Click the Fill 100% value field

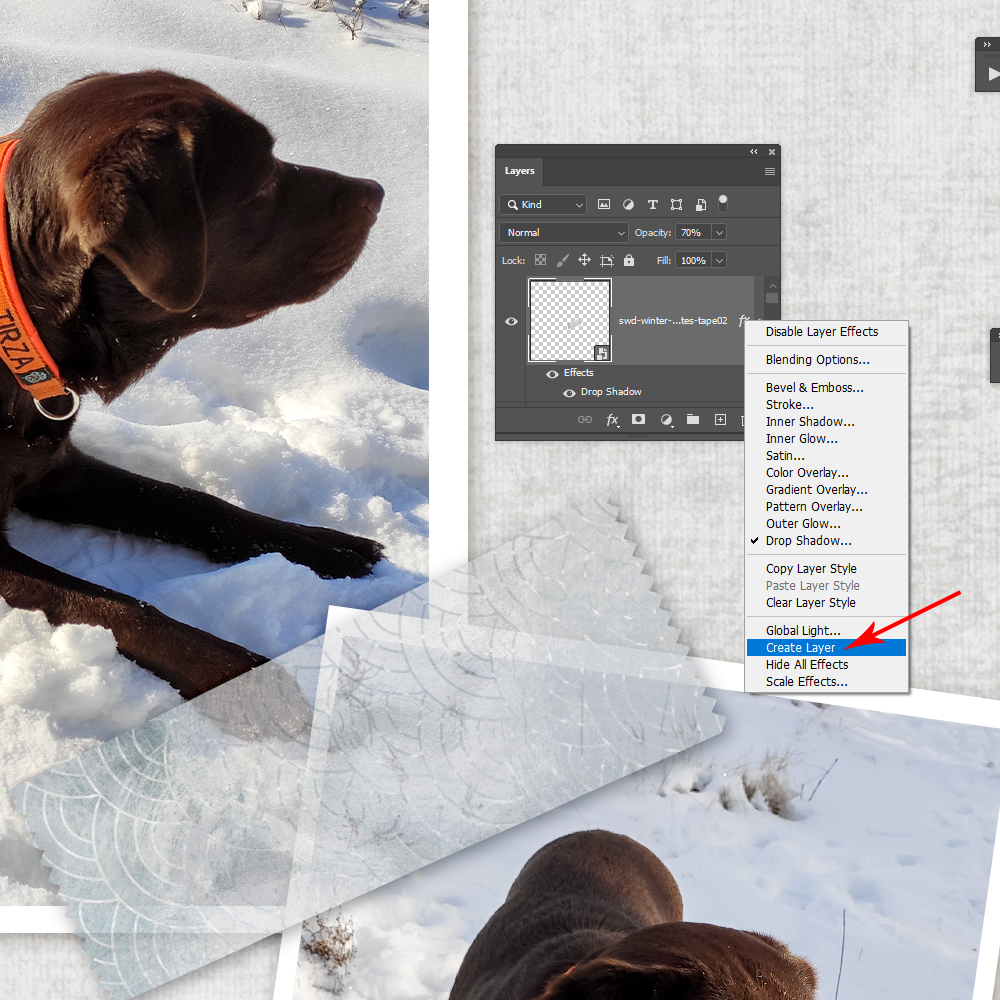coord(693,260)
